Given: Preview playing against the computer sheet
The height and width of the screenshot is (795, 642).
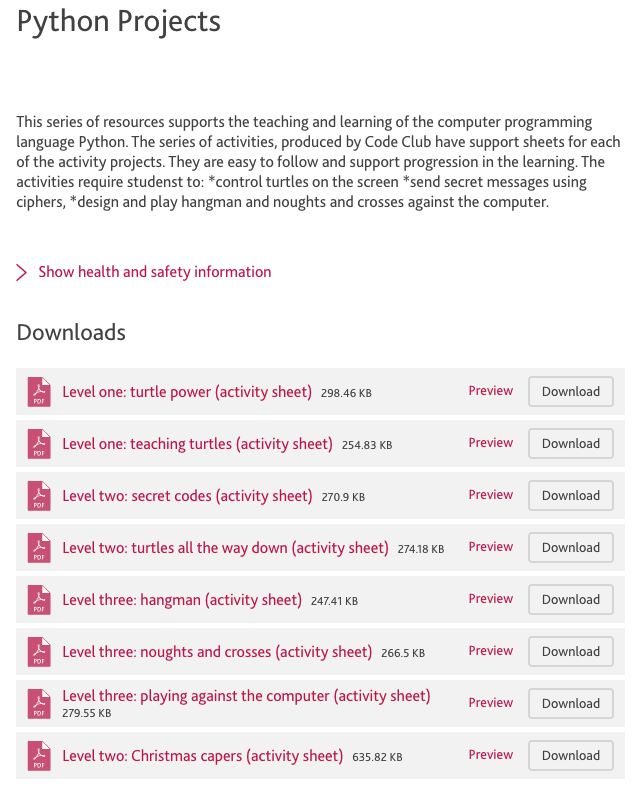Looking at the screenshot, I should [490, 703].
